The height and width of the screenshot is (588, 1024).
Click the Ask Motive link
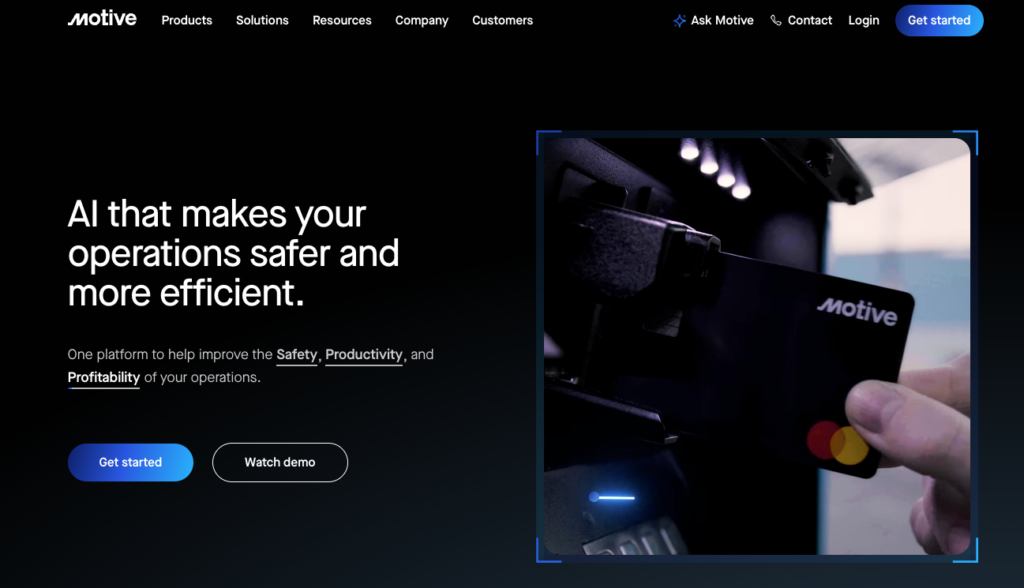tap(713, 20)
